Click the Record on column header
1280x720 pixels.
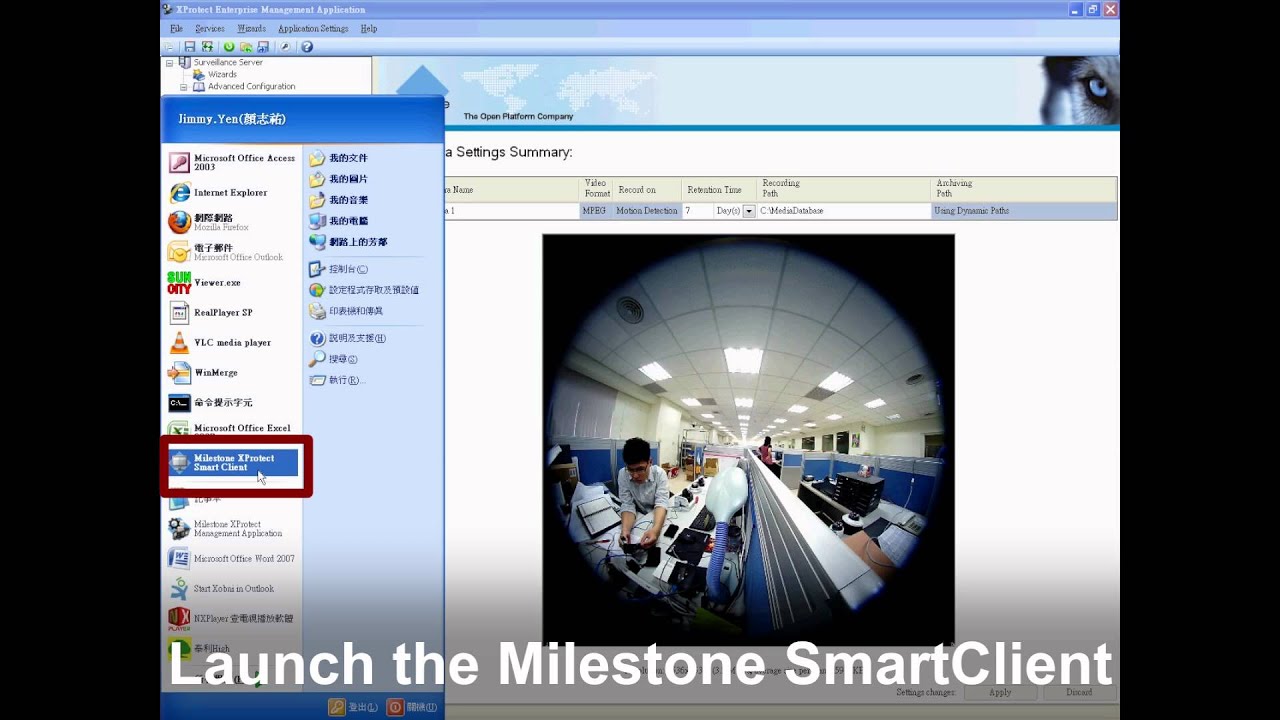(x=646, y=190)
